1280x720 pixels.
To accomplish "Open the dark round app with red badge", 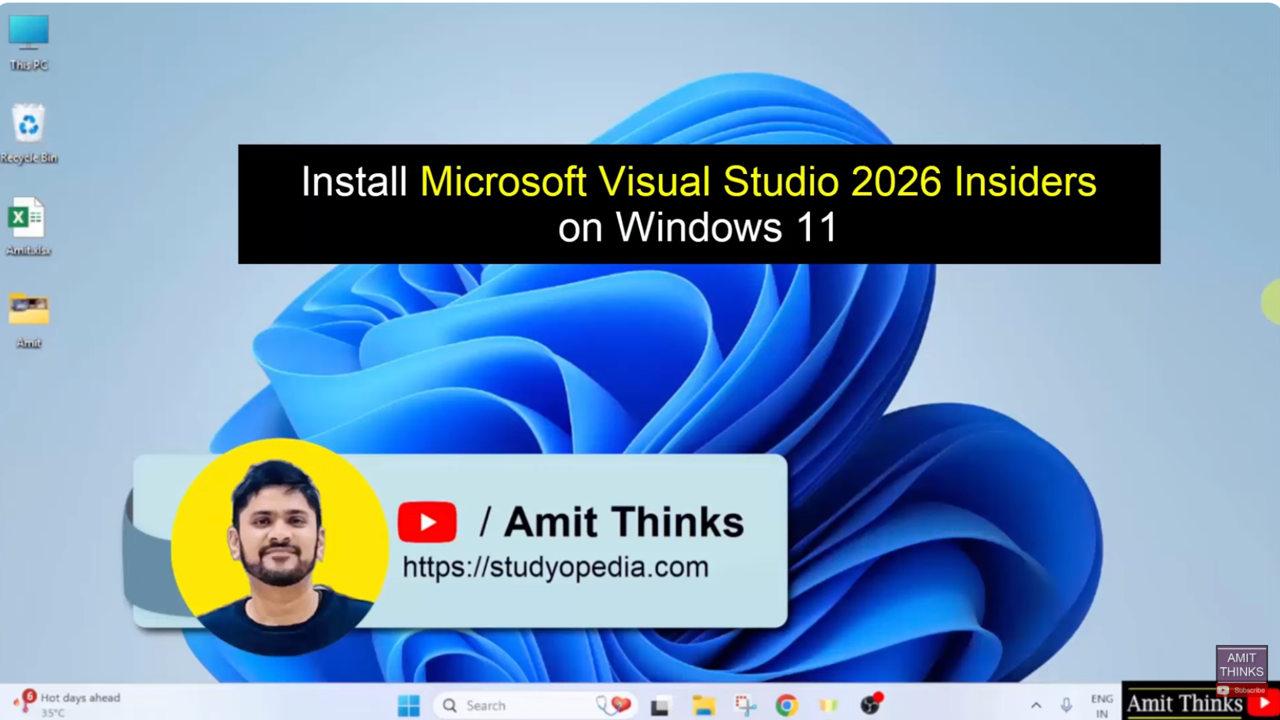I will [870, 705].
